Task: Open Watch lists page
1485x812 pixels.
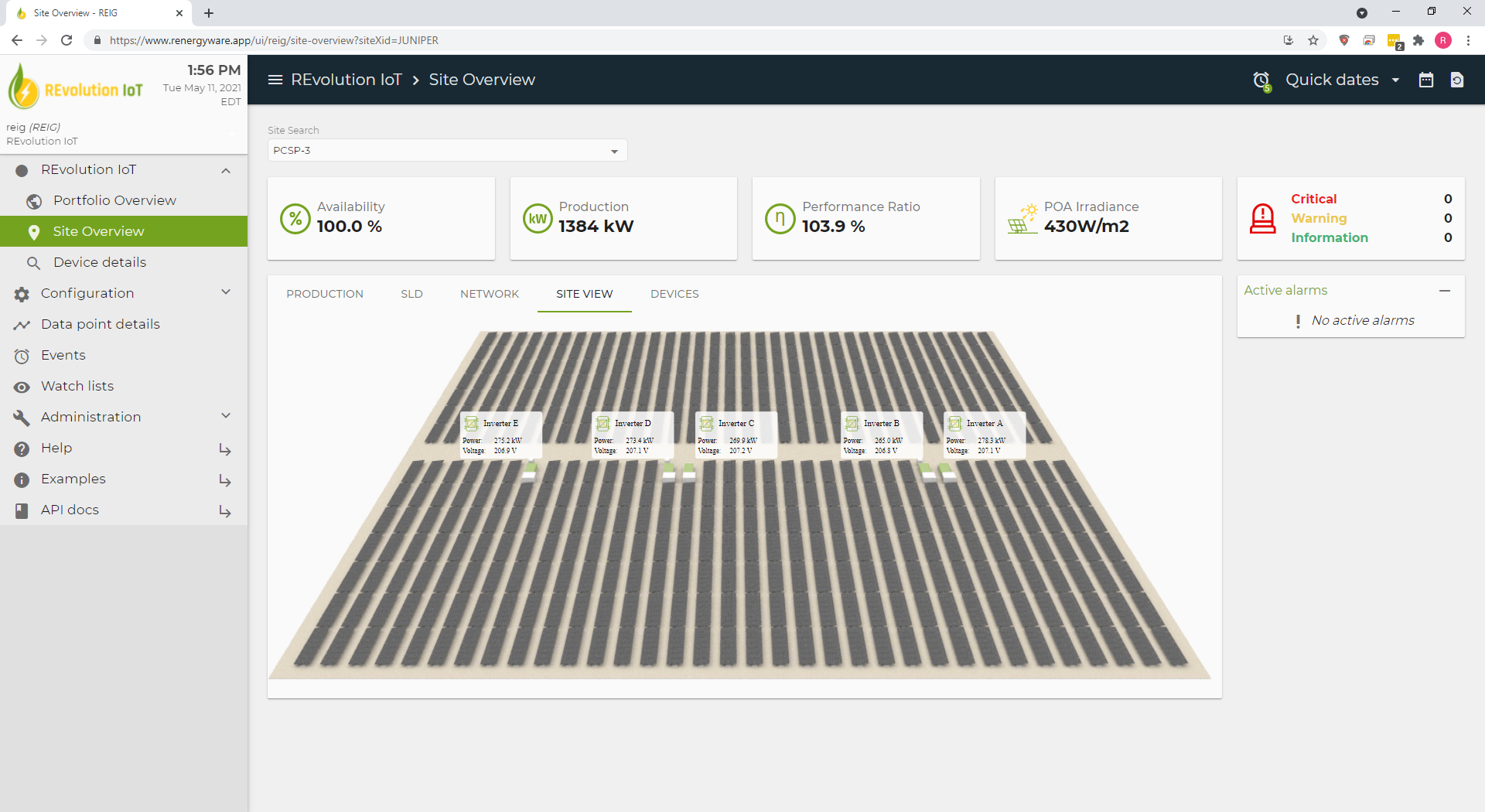Action: pyautogui.click(x=124, y=386)
